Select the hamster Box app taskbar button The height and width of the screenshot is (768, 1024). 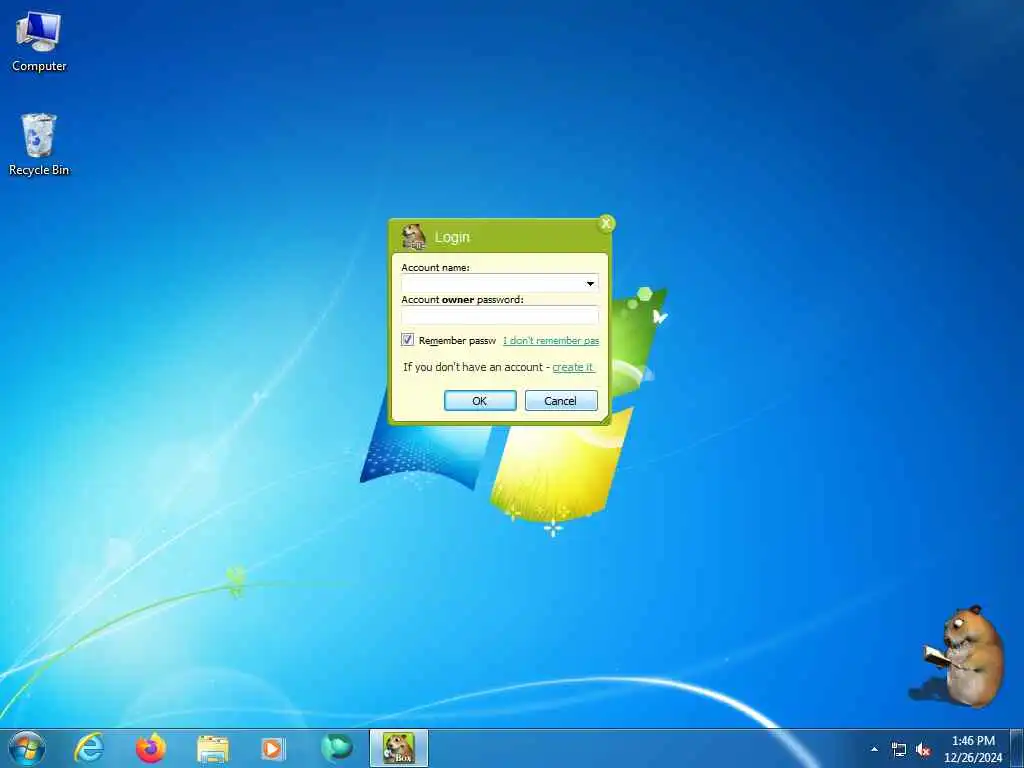pyautogui.click(x=399, y=748)
